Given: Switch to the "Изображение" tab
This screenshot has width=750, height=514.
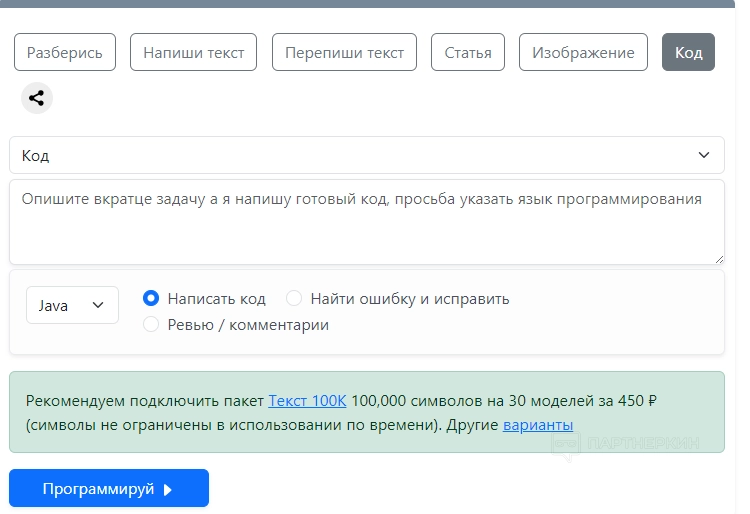Looking at the screenshot, I should pos(583,52).
